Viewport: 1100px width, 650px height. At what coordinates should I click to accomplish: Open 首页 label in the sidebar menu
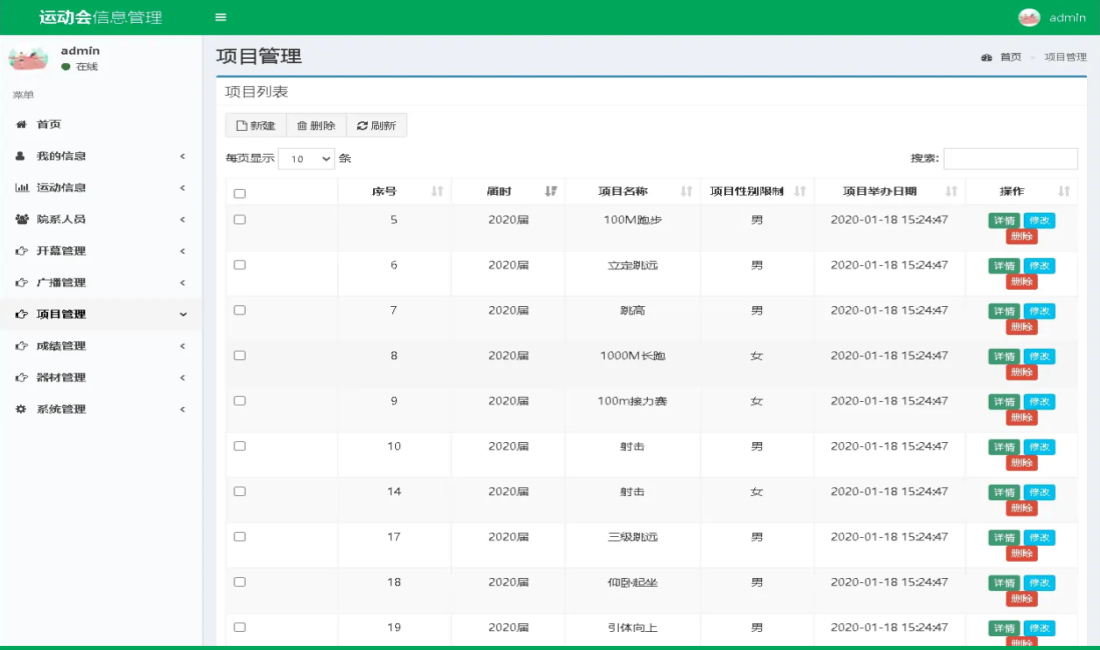pos(48,124)
